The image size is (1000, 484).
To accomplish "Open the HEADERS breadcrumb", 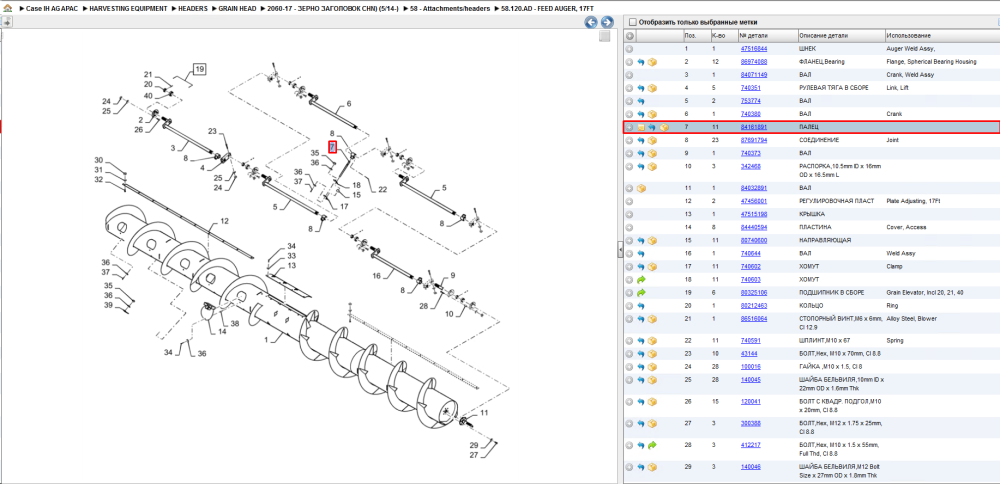I will (x=193, y=10).
